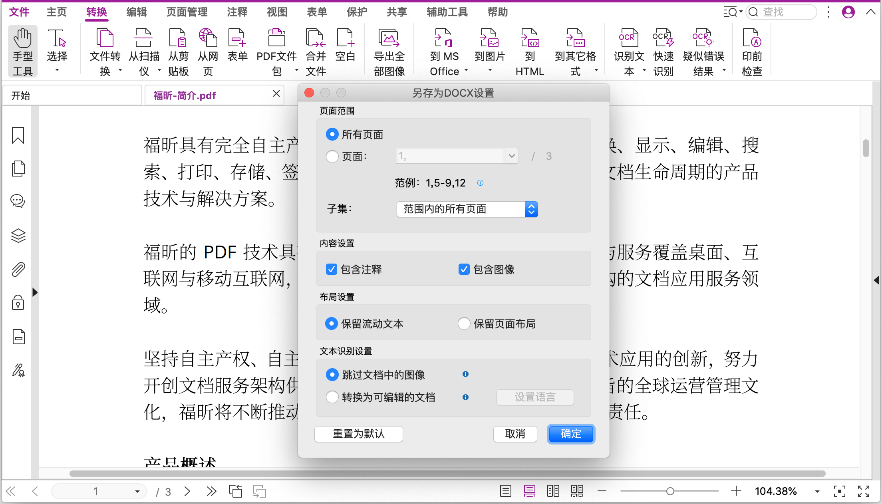Click OK to confirm DOCX settings

(571, 434)
